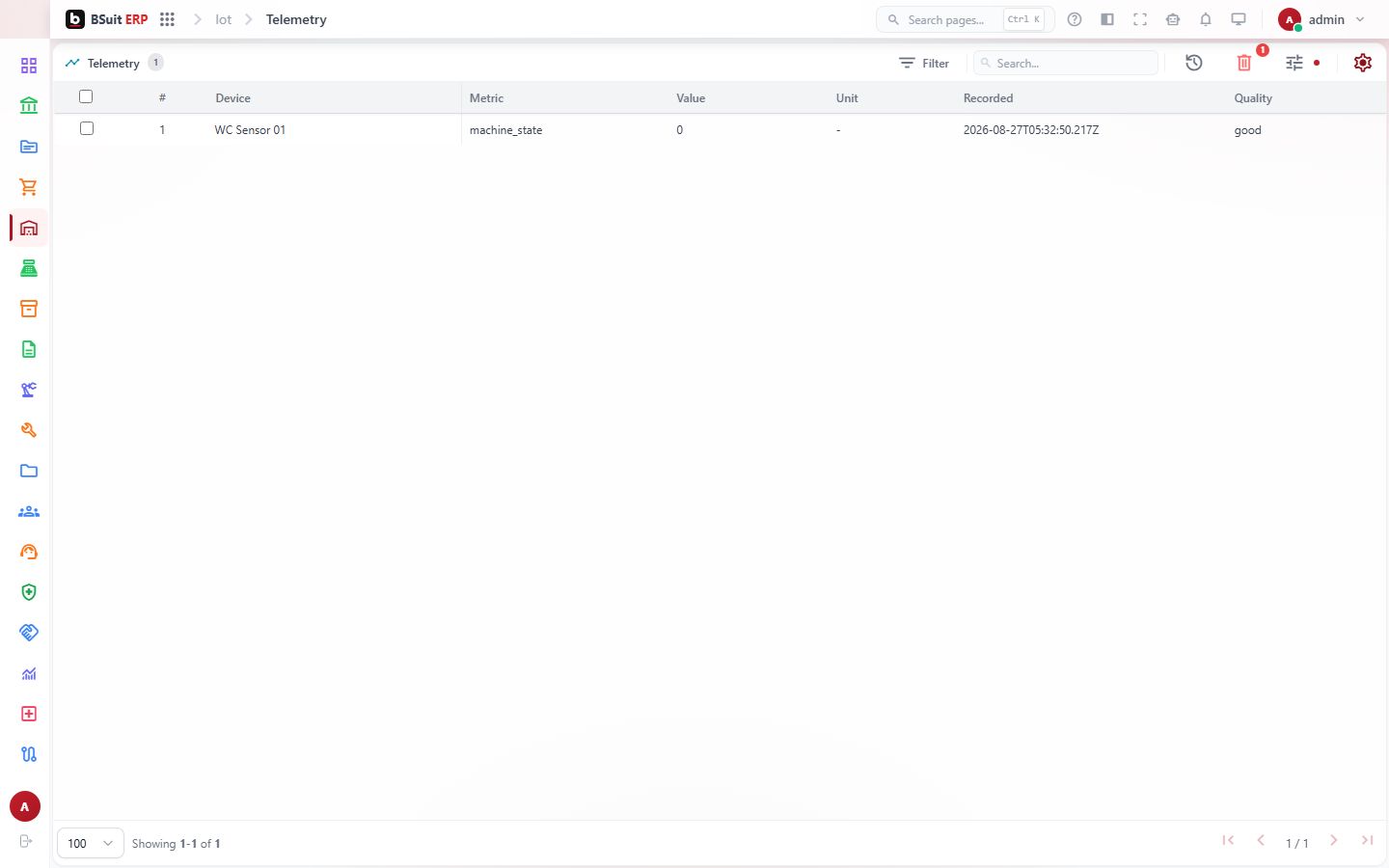This screenshot has width=1389, height=868.
Task: Open the people group sidebar icon
Action: [29, 511]
